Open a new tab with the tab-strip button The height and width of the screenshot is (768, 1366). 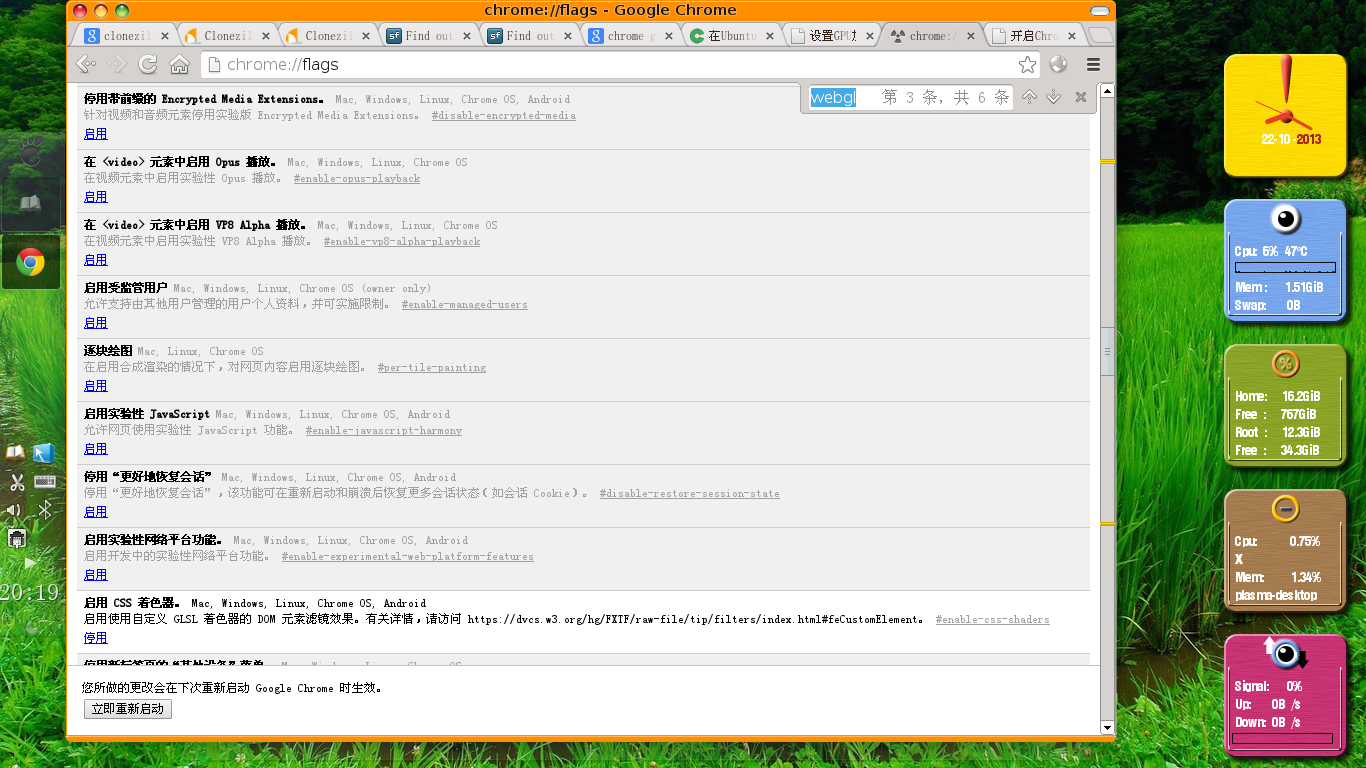pyautogui.click(x=1100, y=35)
